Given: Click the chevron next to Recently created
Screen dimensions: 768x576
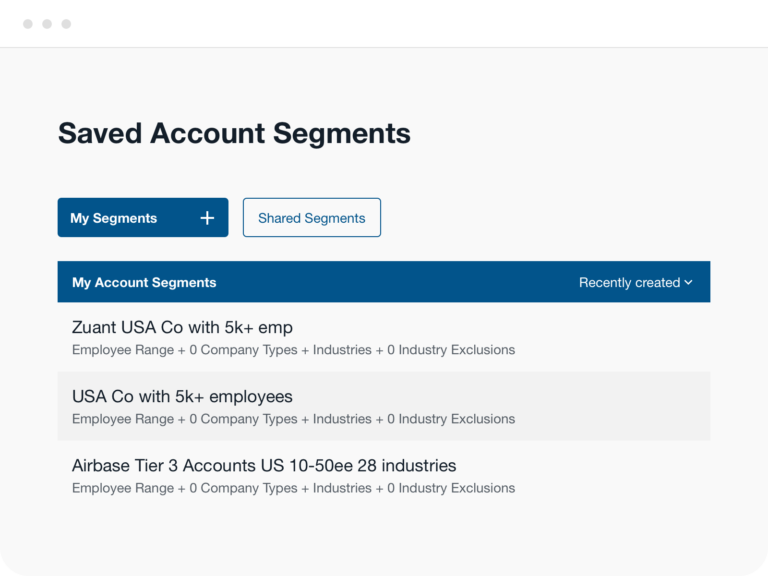Looking at the screenshot, I should tap(688, 283).
